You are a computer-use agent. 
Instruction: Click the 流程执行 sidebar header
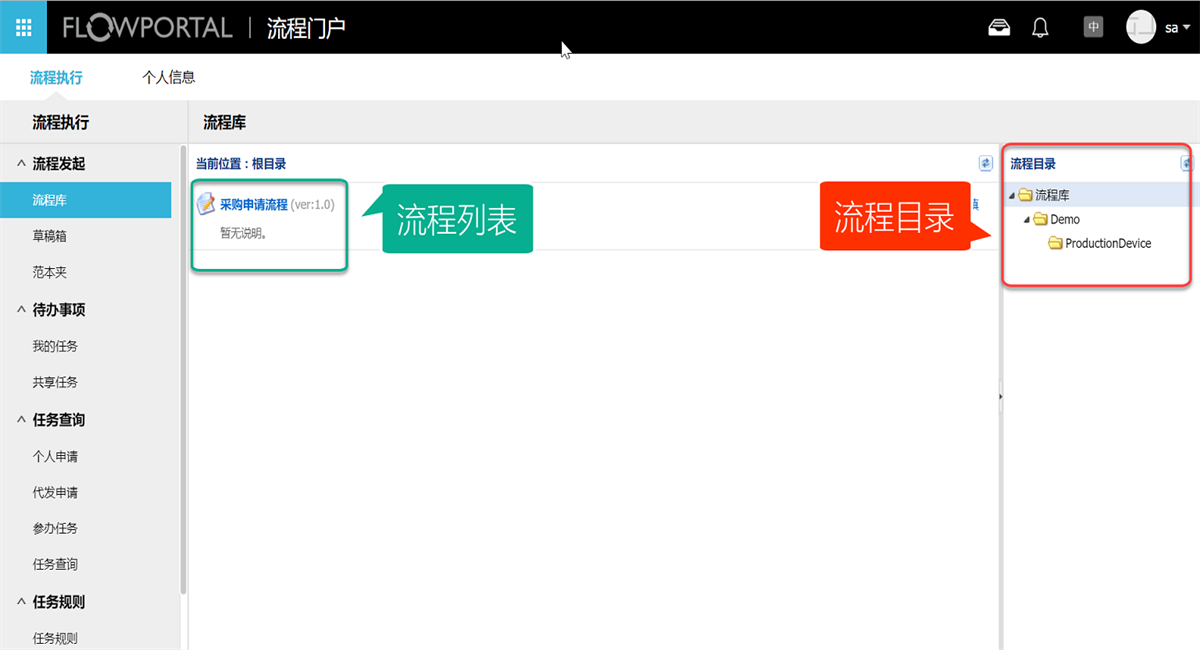61,122
